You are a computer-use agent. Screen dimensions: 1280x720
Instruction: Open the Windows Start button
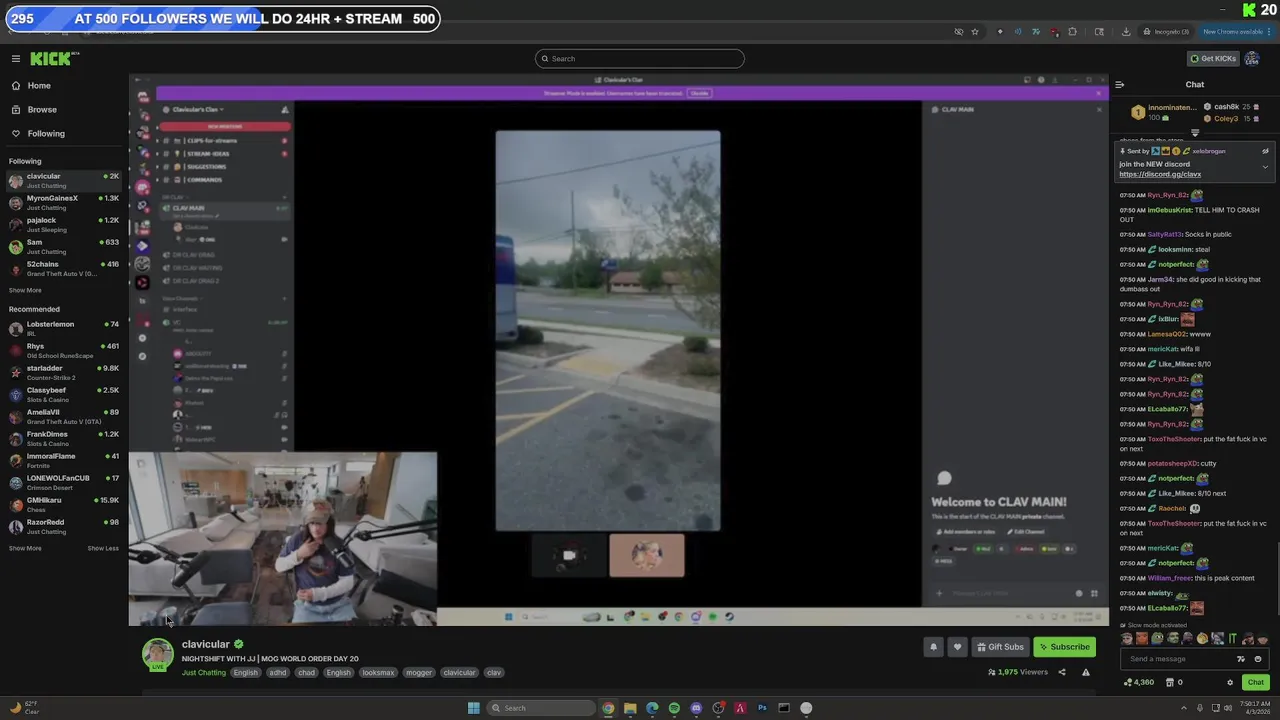click(x=473, y=708)
